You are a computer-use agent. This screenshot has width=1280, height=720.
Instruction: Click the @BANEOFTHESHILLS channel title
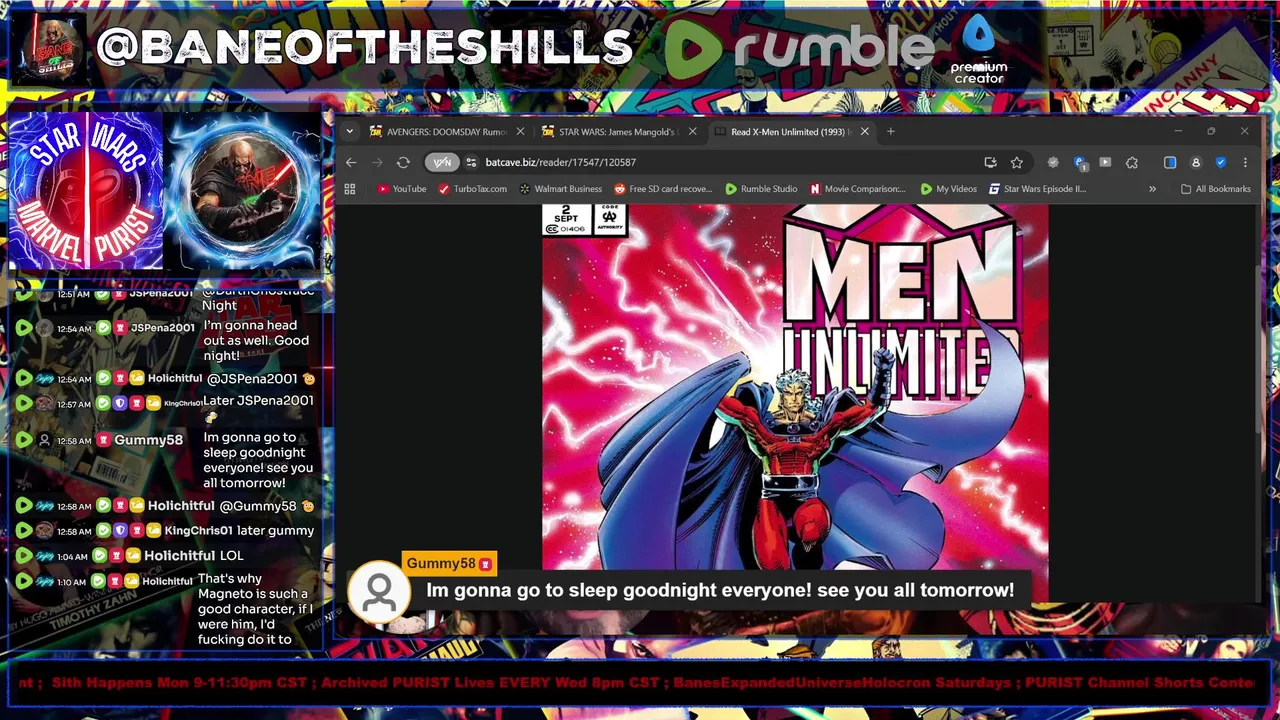pos(365,47)
